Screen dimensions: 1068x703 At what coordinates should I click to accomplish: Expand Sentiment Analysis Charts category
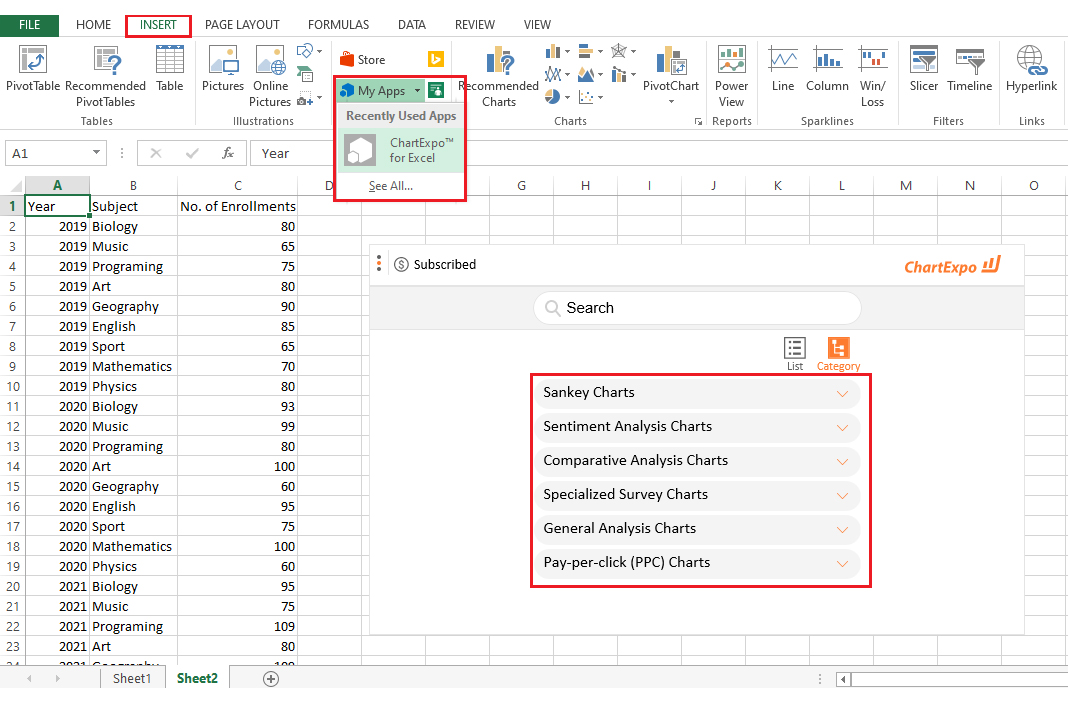tap(697, 427)
